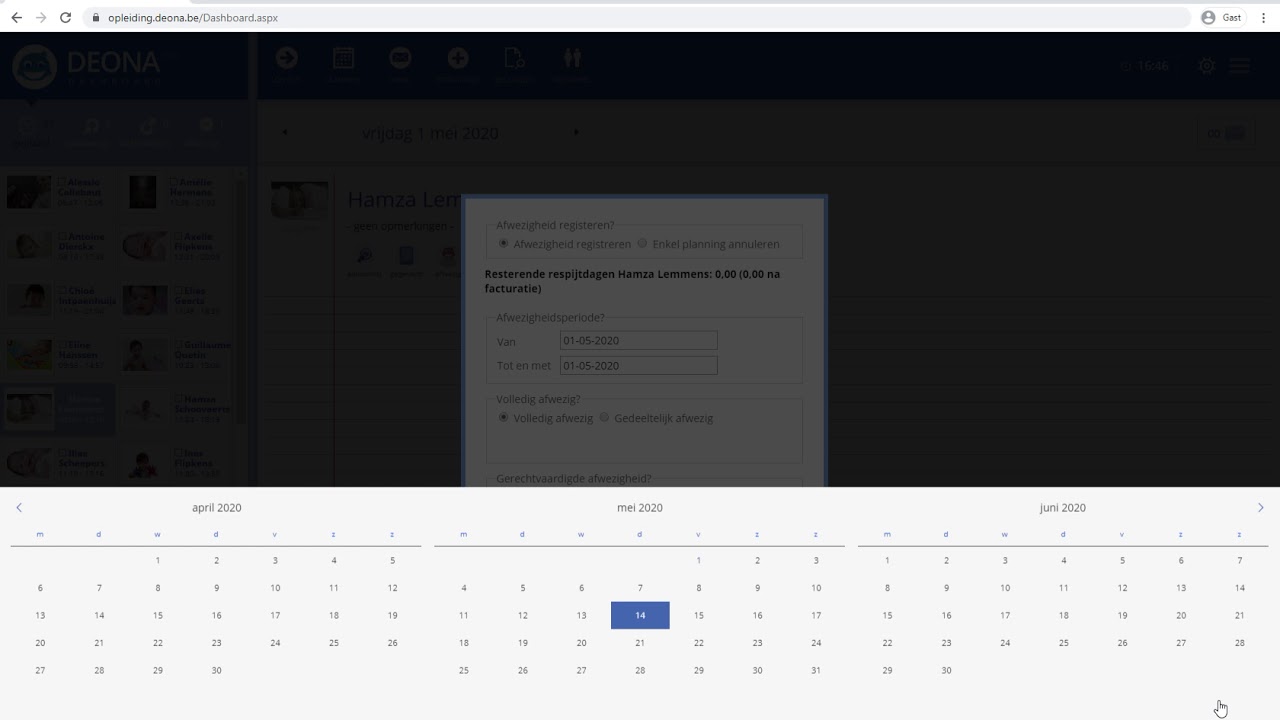Click the dimmed right-arrow toolbar icon
This screenshot has width=1280, height=720.
286,58
